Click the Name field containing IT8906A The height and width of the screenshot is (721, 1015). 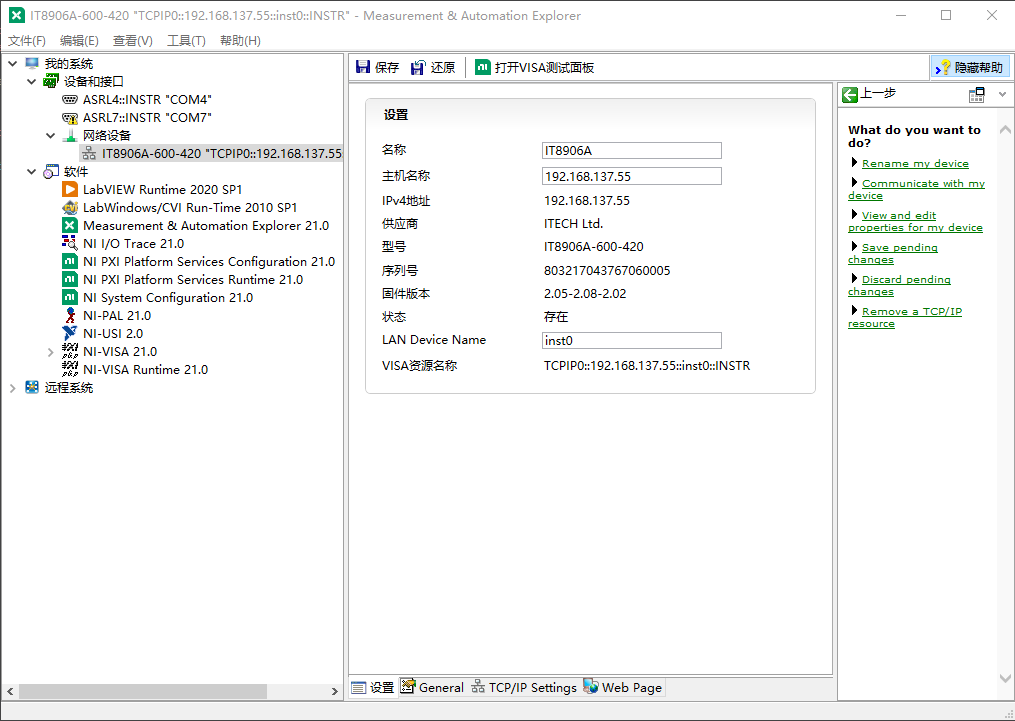point(632,151)
